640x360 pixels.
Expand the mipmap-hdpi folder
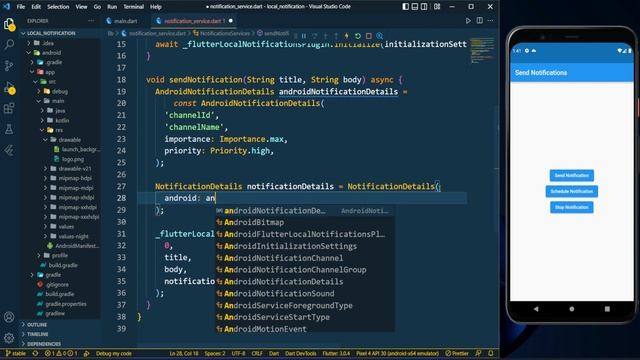(75, 178)
